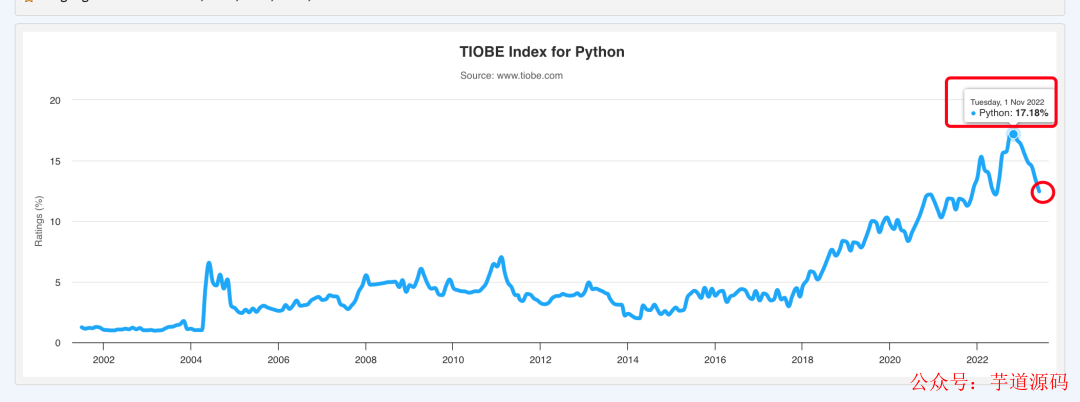Click the tooltip date Tuesday, 1 Nov 2022
1080x402 pixels.
[x=1007, y=102]
